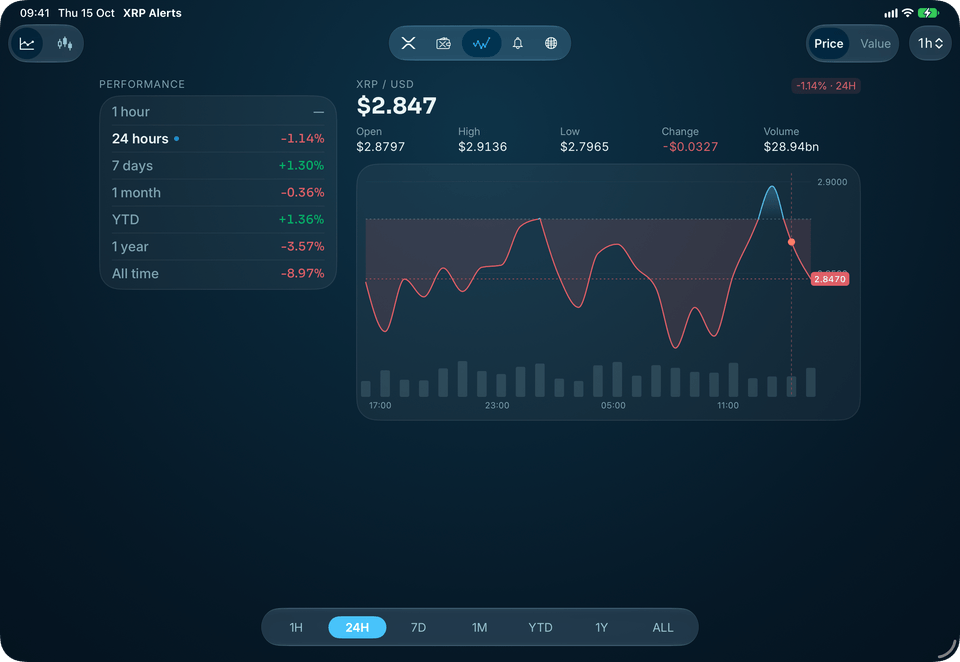Click the Volume value $28.94bn
The height and width of the screenshot is (662, 960).
coord(791,146)
